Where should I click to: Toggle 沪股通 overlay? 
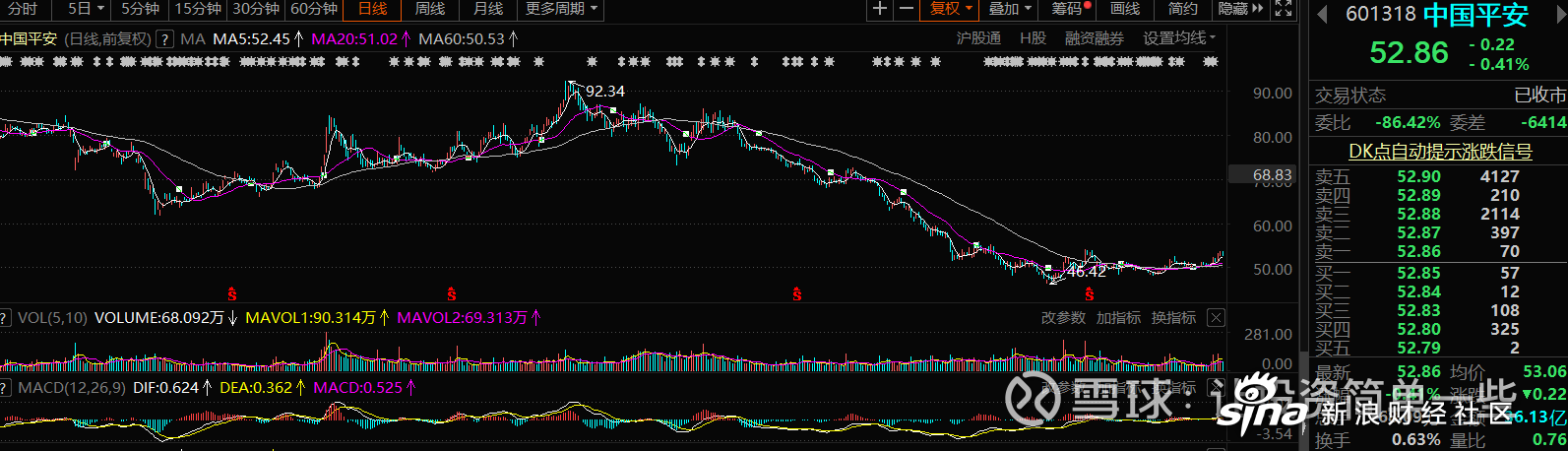[978, 38]
